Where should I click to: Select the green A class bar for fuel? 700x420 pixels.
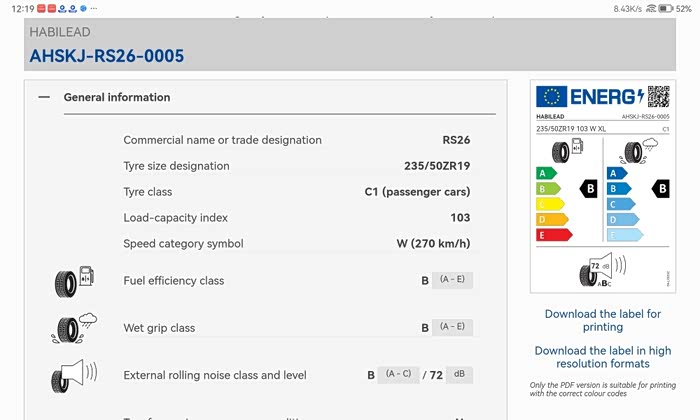tap(547, 173)
